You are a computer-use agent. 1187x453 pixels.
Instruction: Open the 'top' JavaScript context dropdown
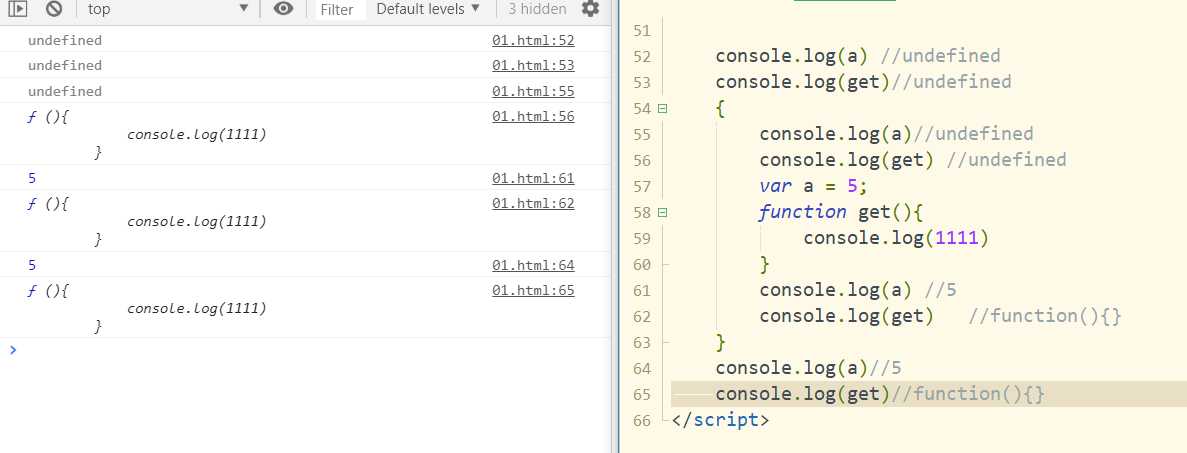(x=168, y=9)
